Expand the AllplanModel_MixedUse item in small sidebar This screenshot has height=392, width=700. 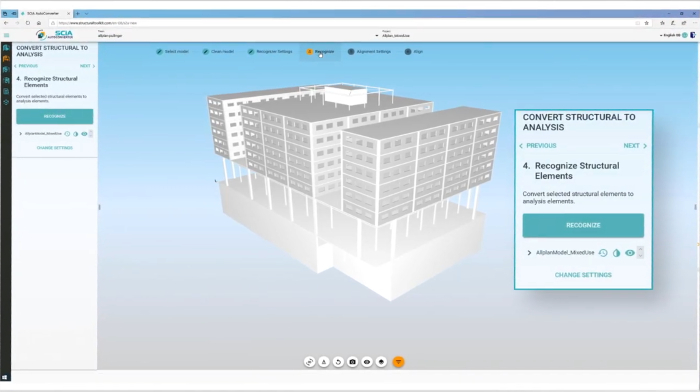(x=21, y=133)
